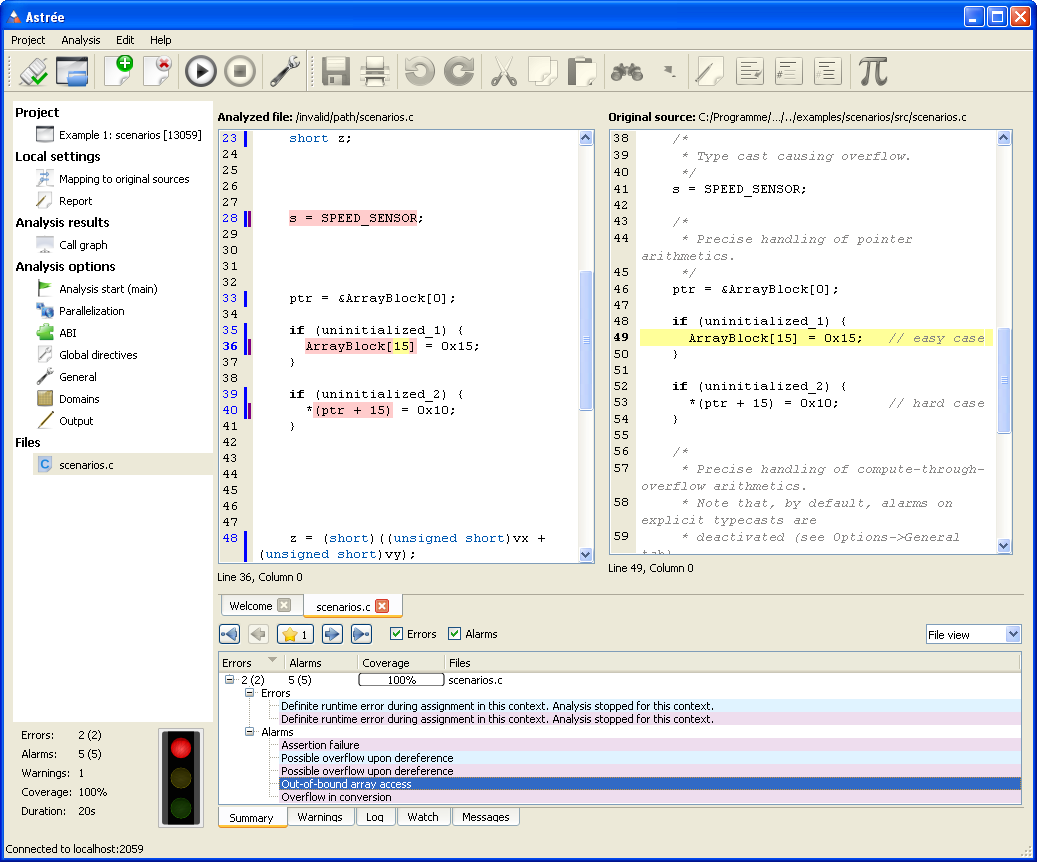Click the remove file (red x) icon
The image size is (1037, 862).
pyautogui.click(x=157, y=71)
